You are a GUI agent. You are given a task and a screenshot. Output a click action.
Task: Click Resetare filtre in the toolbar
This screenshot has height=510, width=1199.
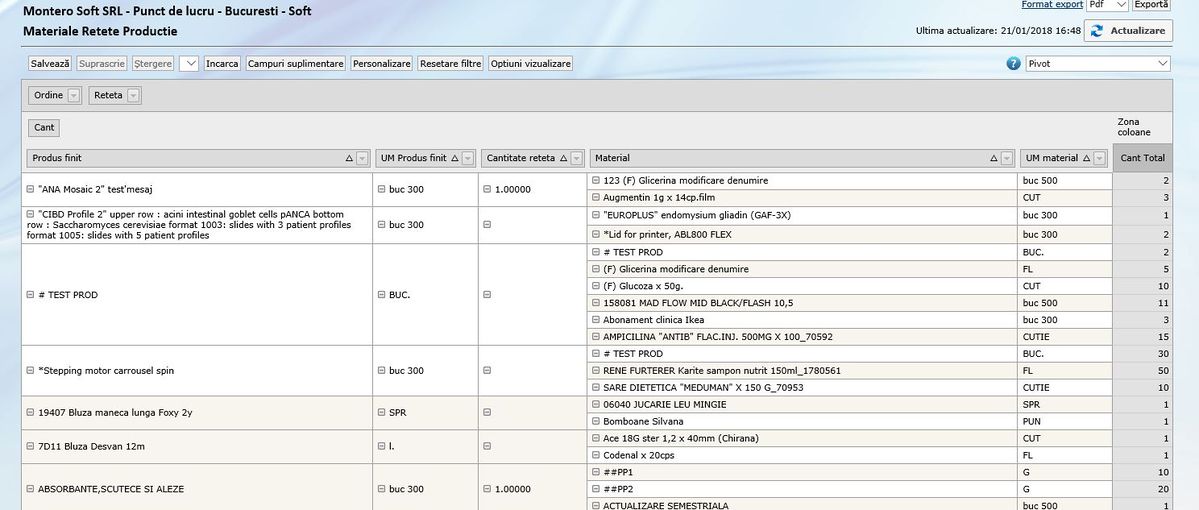coord(450,63)
